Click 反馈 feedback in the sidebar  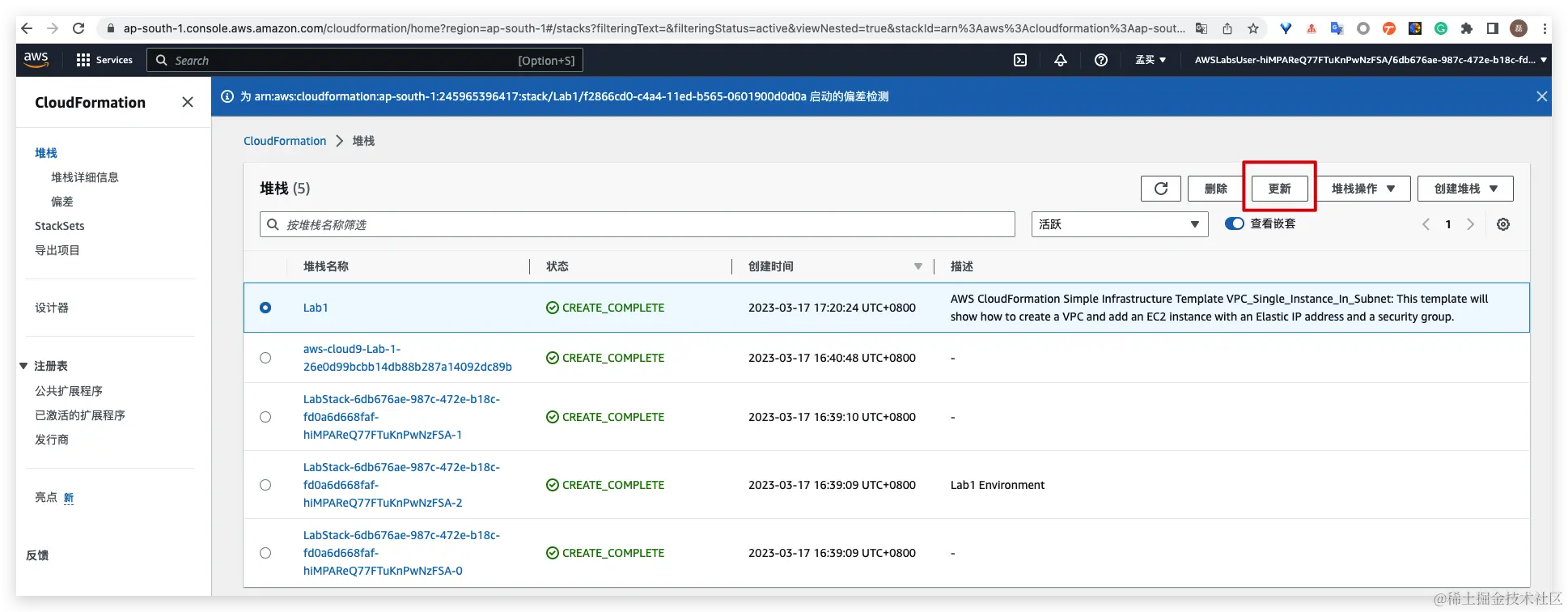(x=37, y=555)
